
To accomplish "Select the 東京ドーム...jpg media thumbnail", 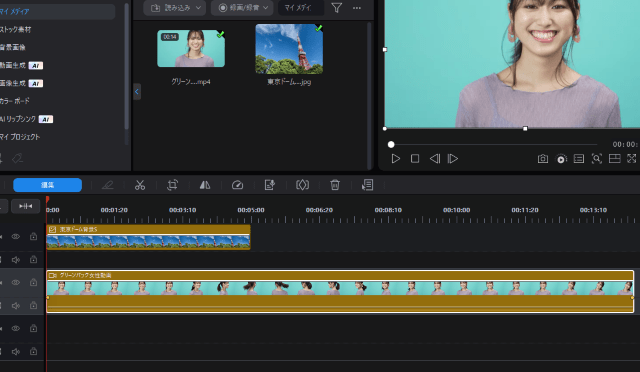I will point(289,49).
